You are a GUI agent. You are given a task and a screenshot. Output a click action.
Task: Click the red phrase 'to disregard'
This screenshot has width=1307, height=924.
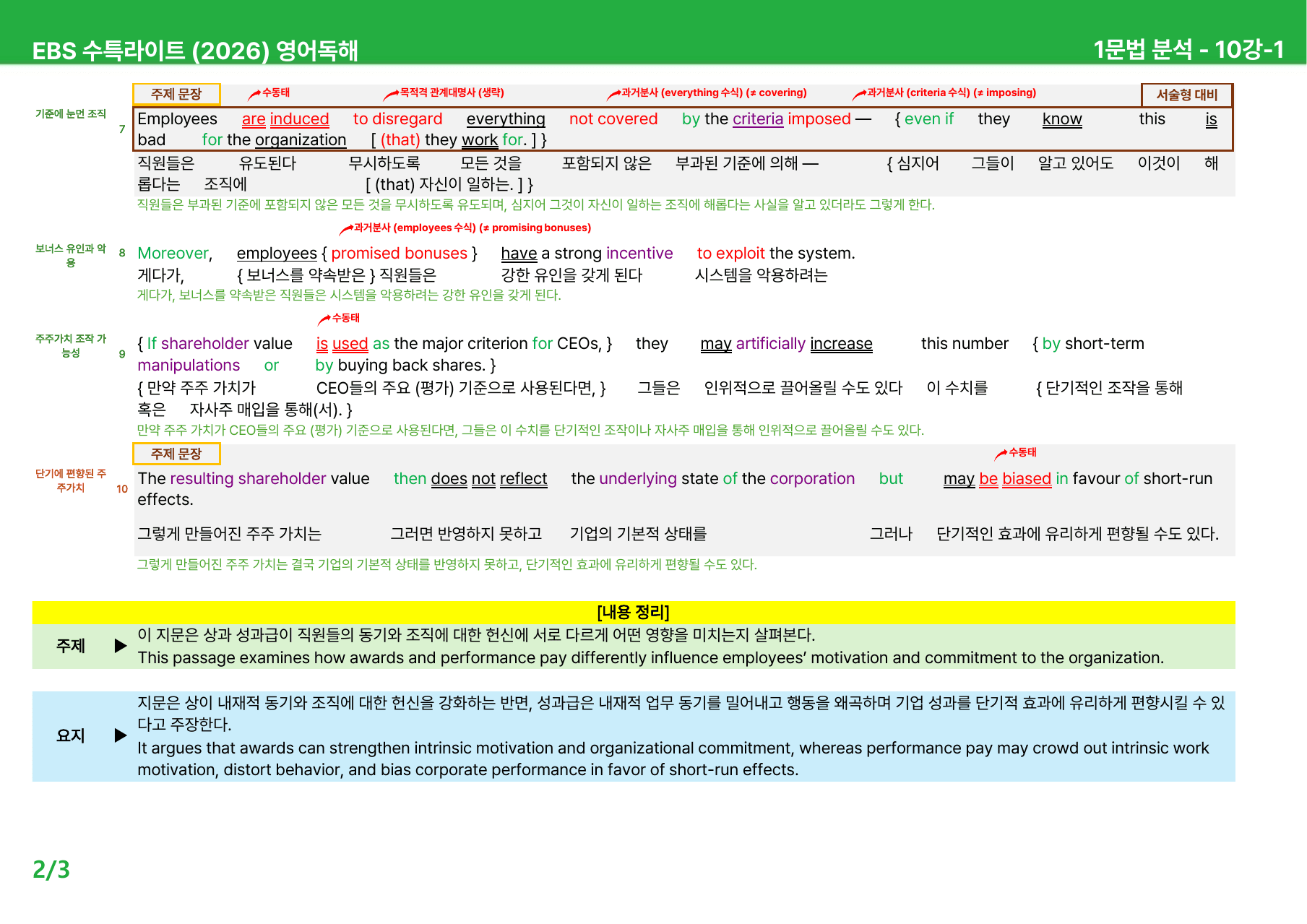click(397, 119)
